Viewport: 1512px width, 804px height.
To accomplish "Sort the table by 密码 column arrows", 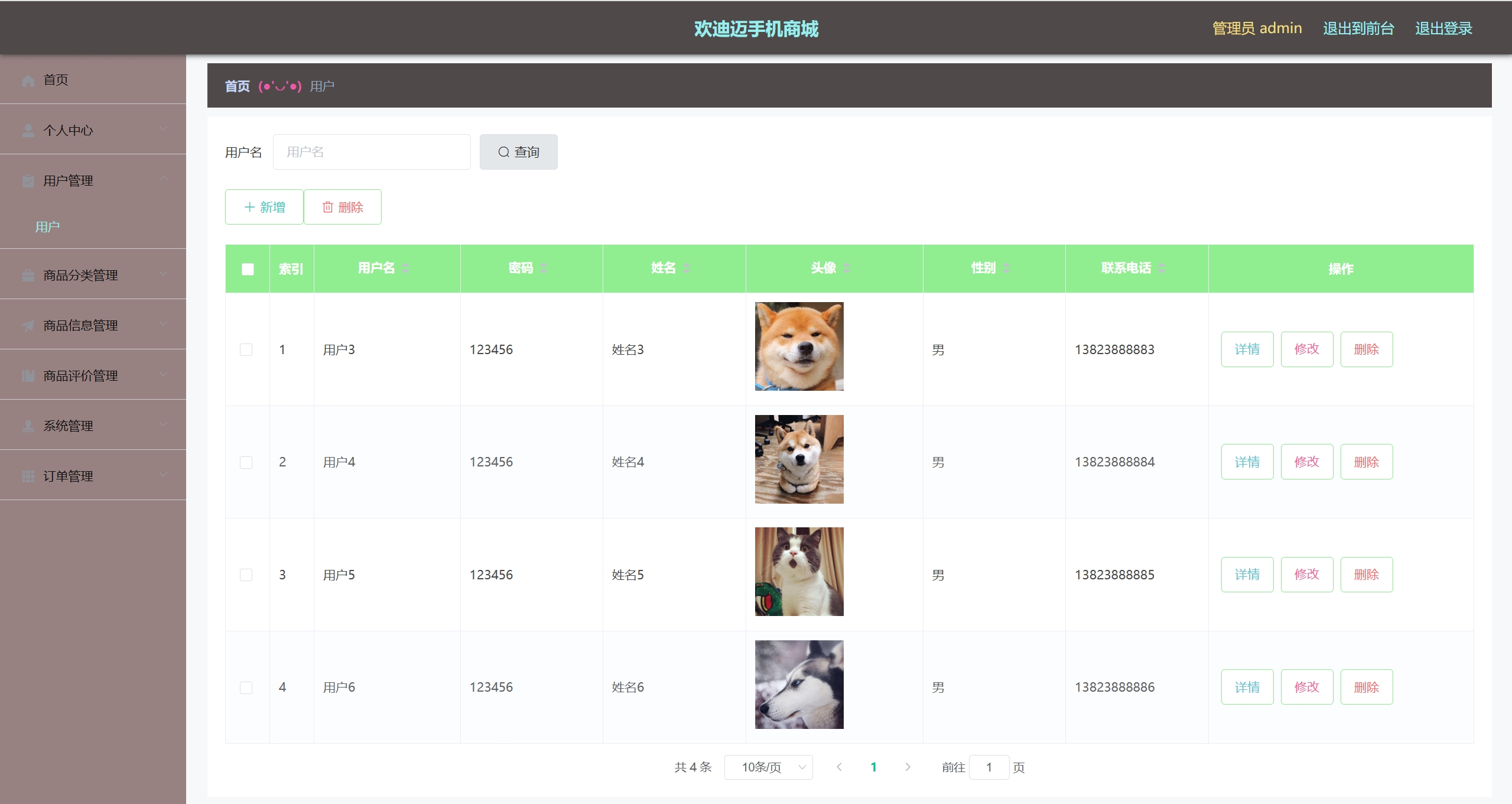I will click(x=544, y=268).
